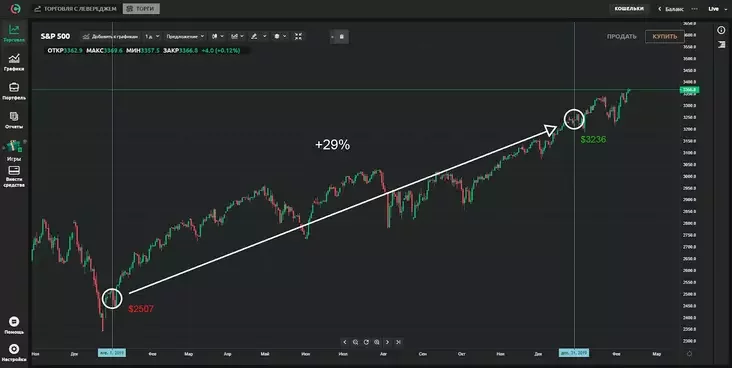
Task: Open the Графики charts sidebar section
Action: (14, 62)
